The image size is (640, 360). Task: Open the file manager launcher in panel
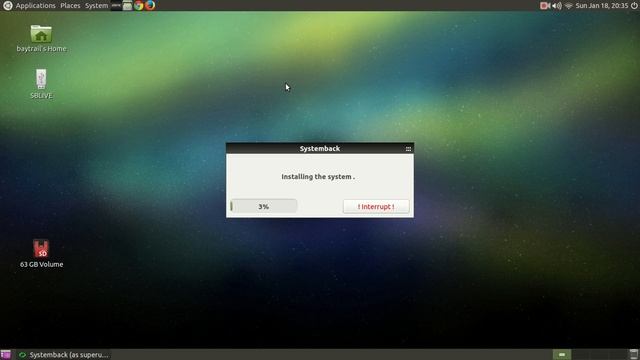[127, 5]
